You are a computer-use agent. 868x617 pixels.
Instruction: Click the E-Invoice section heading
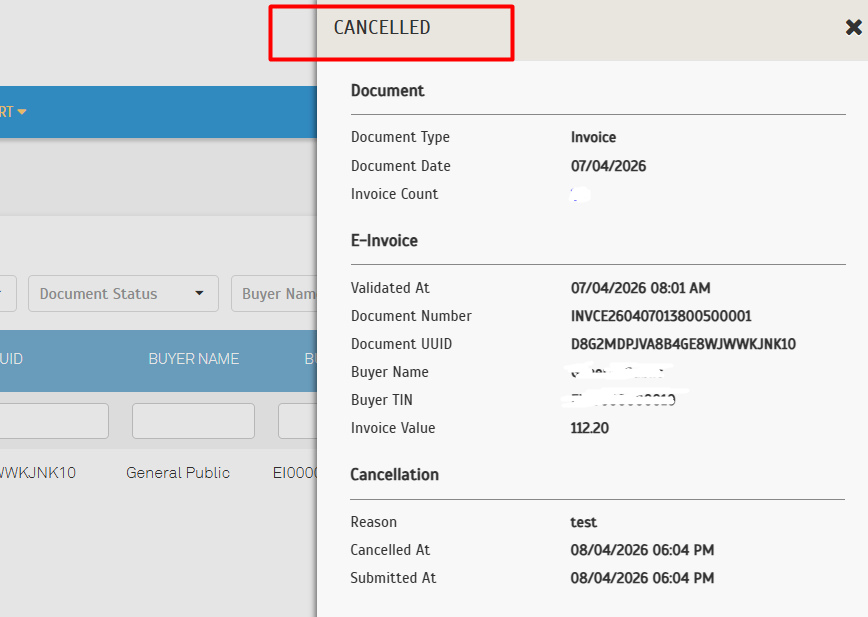pyautogui.click(x=384, y=241)
